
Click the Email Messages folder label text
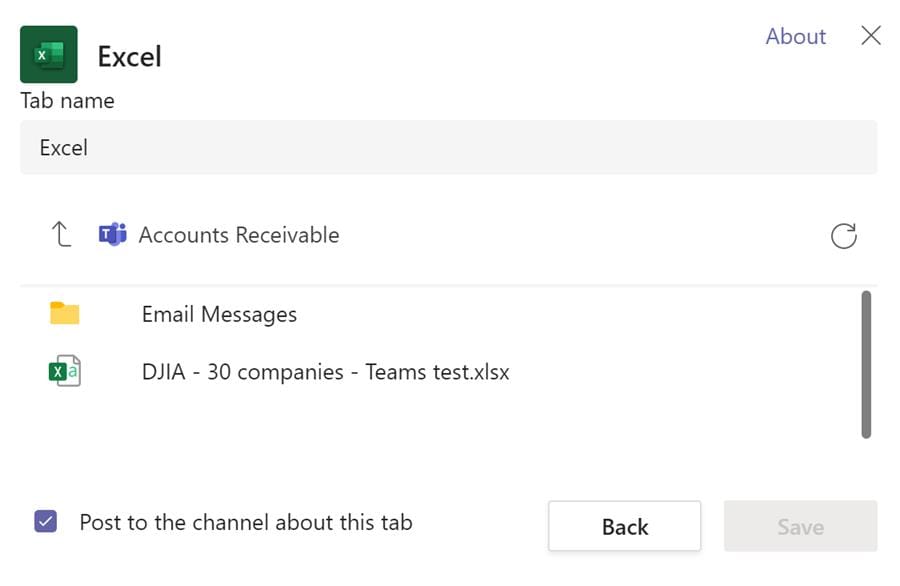218,313
